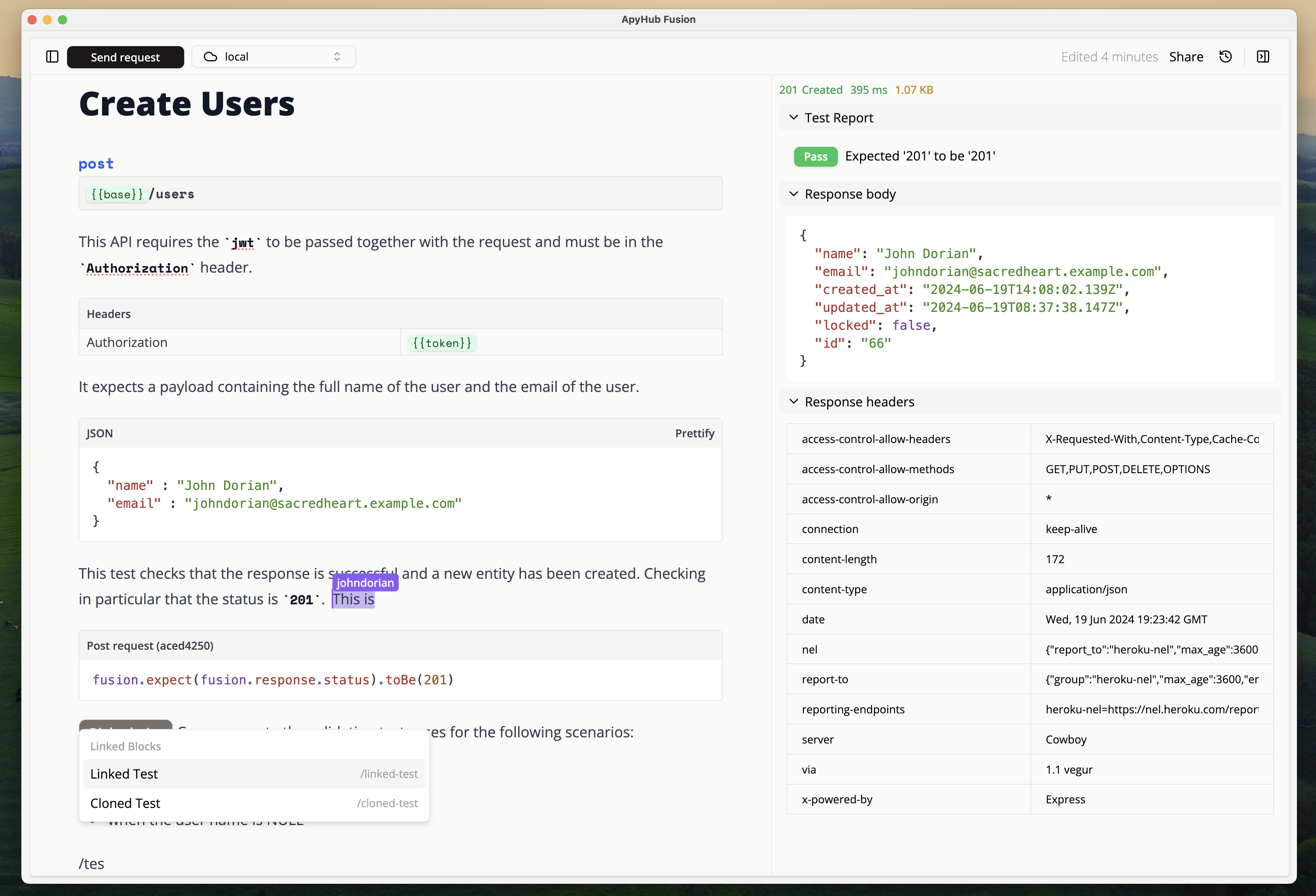
Task: Click the 201 Created status text
Action: (x=810, y=90)
